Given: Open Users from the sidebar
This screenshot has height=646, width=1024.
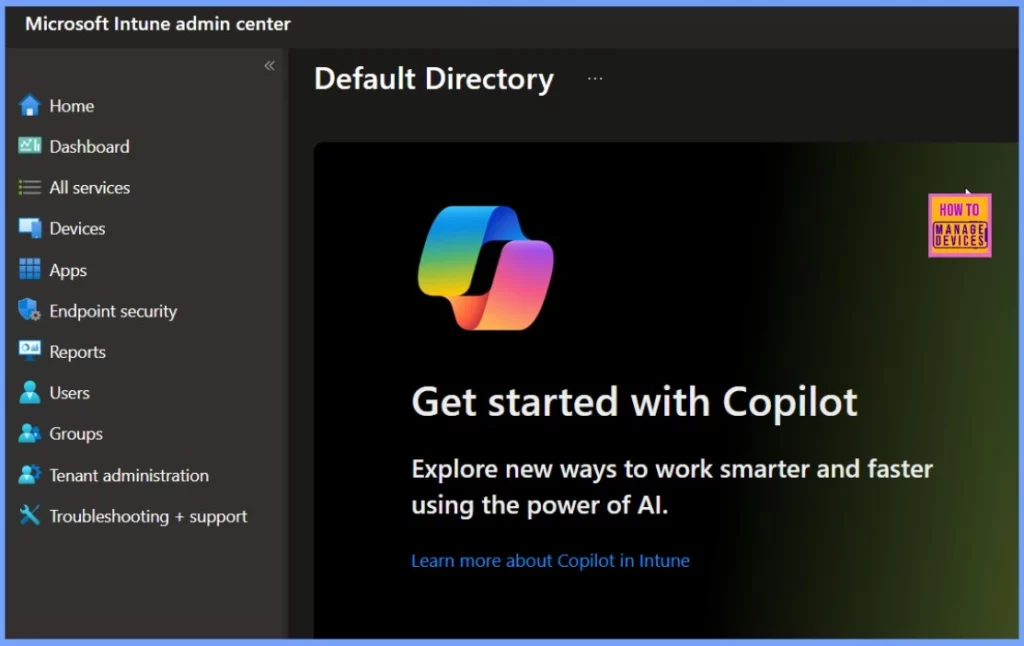Looking at the screenshot, I should 69,393.
